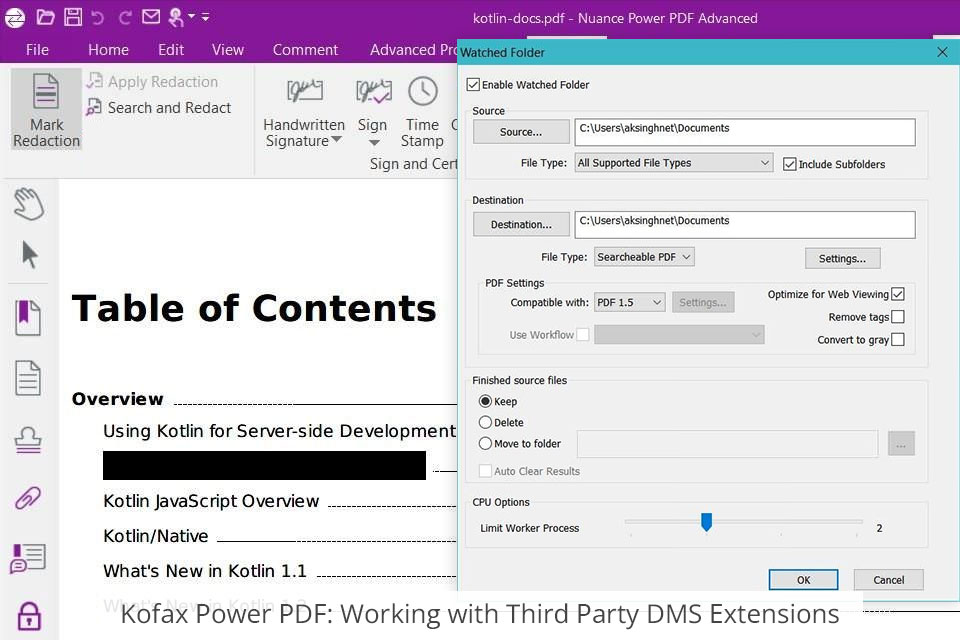Image resolution: width=960 pixels, height=640 pixels.
Task: Switch to the Comment tab
Action: pyautogui.click(x=305, y=50)
